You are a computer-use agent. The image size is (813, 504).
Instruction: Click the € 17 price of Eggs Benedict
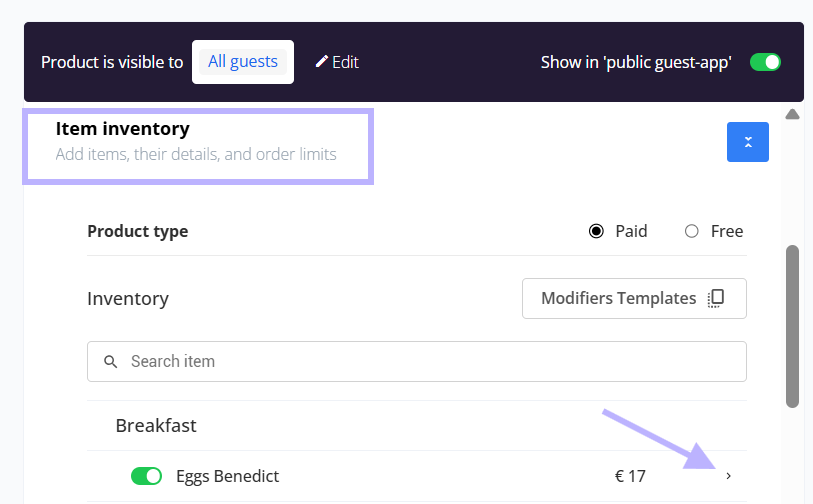630,476
